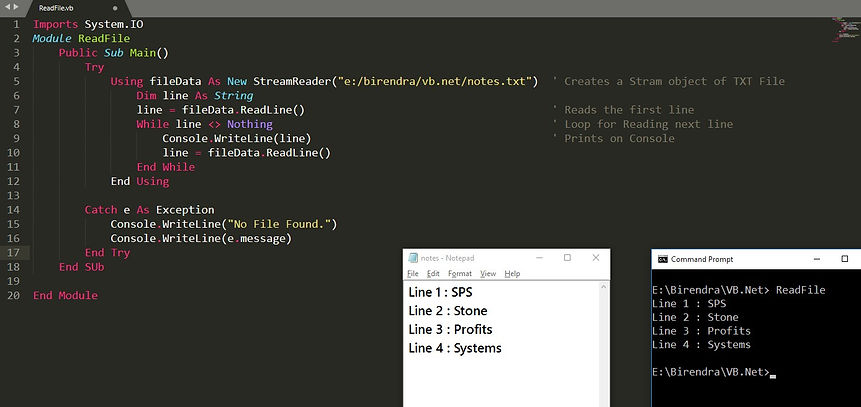Screen dimensions: 861x407
Task: Click "End Using" on line 12
Action: 139,181
